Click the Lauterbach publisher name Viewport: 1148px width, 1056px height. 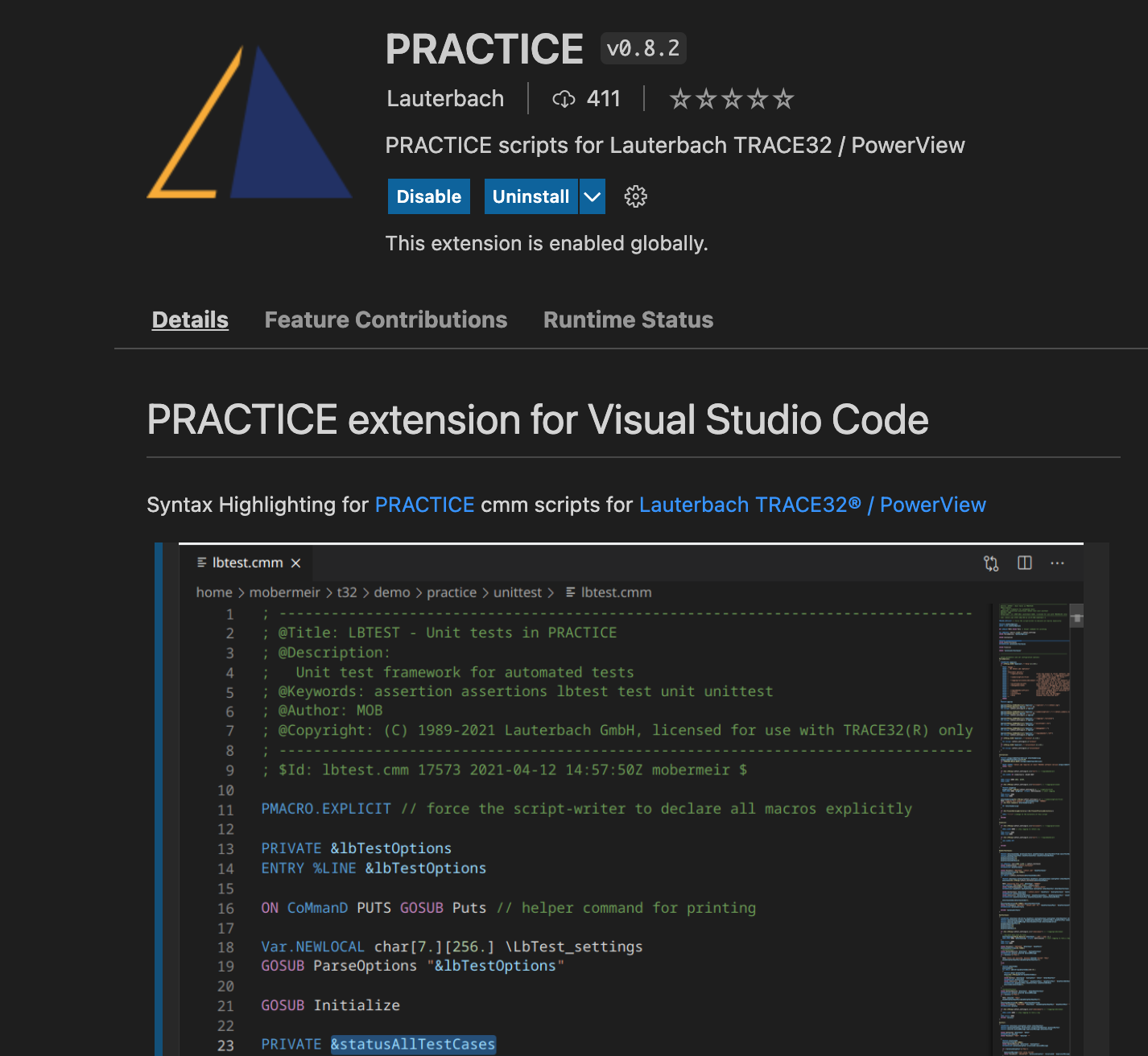click(445, 98)
